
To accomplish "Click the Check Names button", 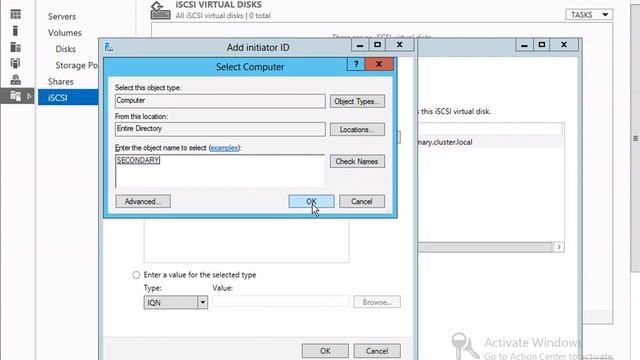I will click(x=357, y=161).
